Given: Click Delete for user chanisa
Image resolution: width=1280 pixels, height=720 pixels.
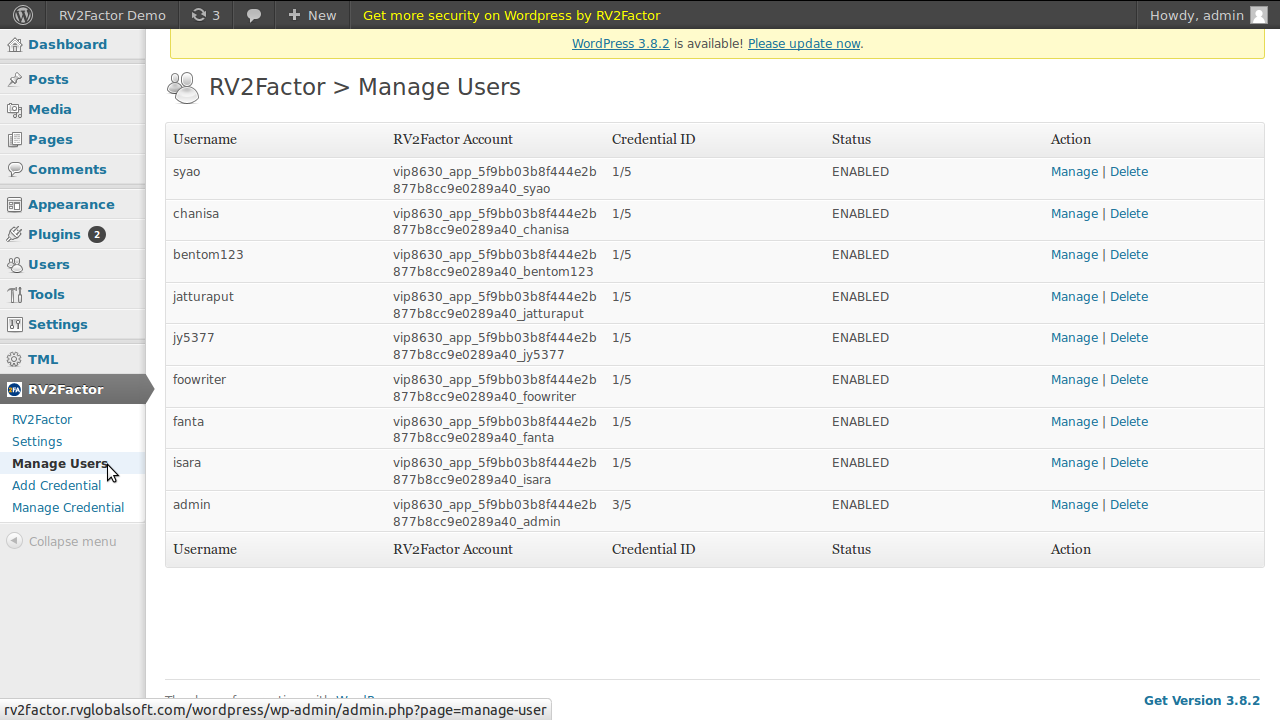Looking at the screenshot, I should tap(1129, 214).
